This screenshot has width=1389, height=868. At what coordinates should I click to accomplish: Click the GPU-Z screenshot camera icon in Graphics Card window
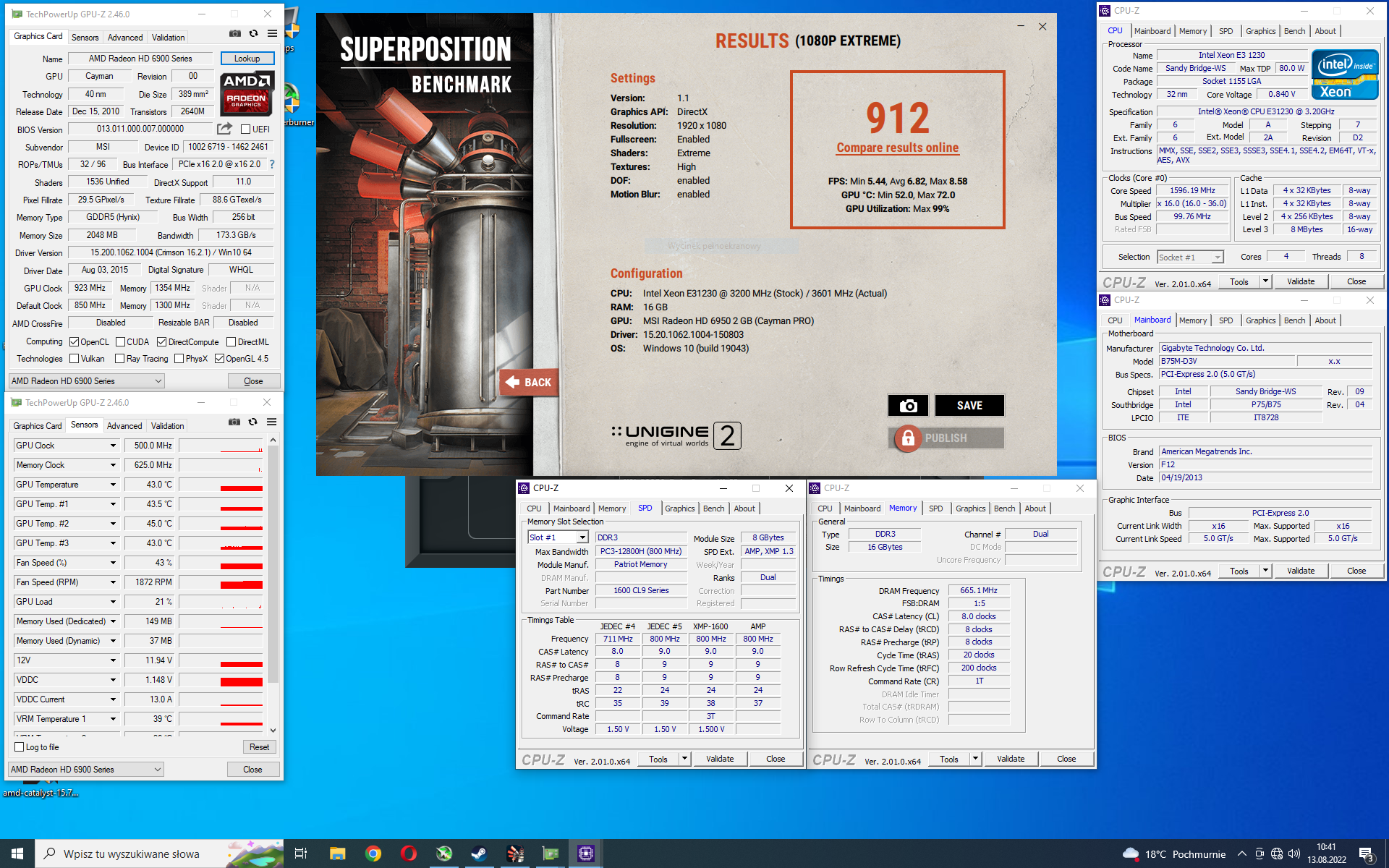235,33
